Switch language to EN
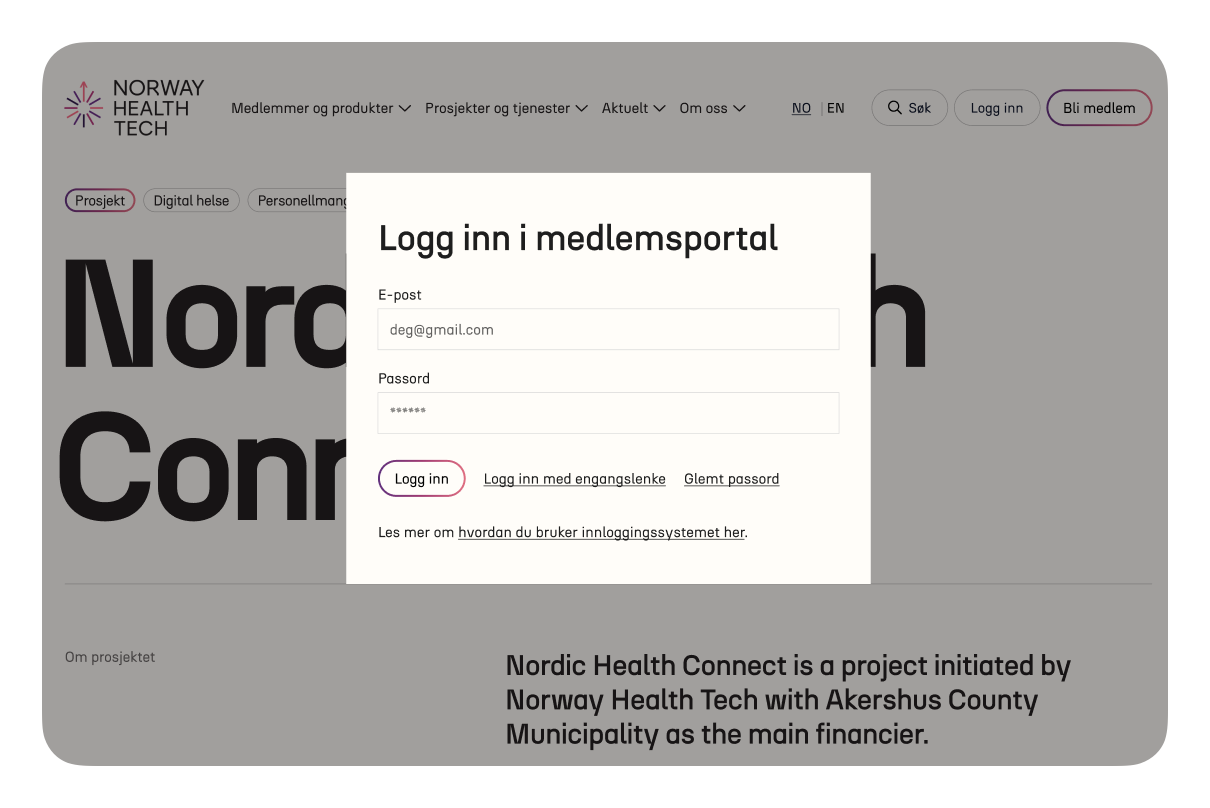The width and height of the screenshot is (1210, 808). tap(835, 108)
